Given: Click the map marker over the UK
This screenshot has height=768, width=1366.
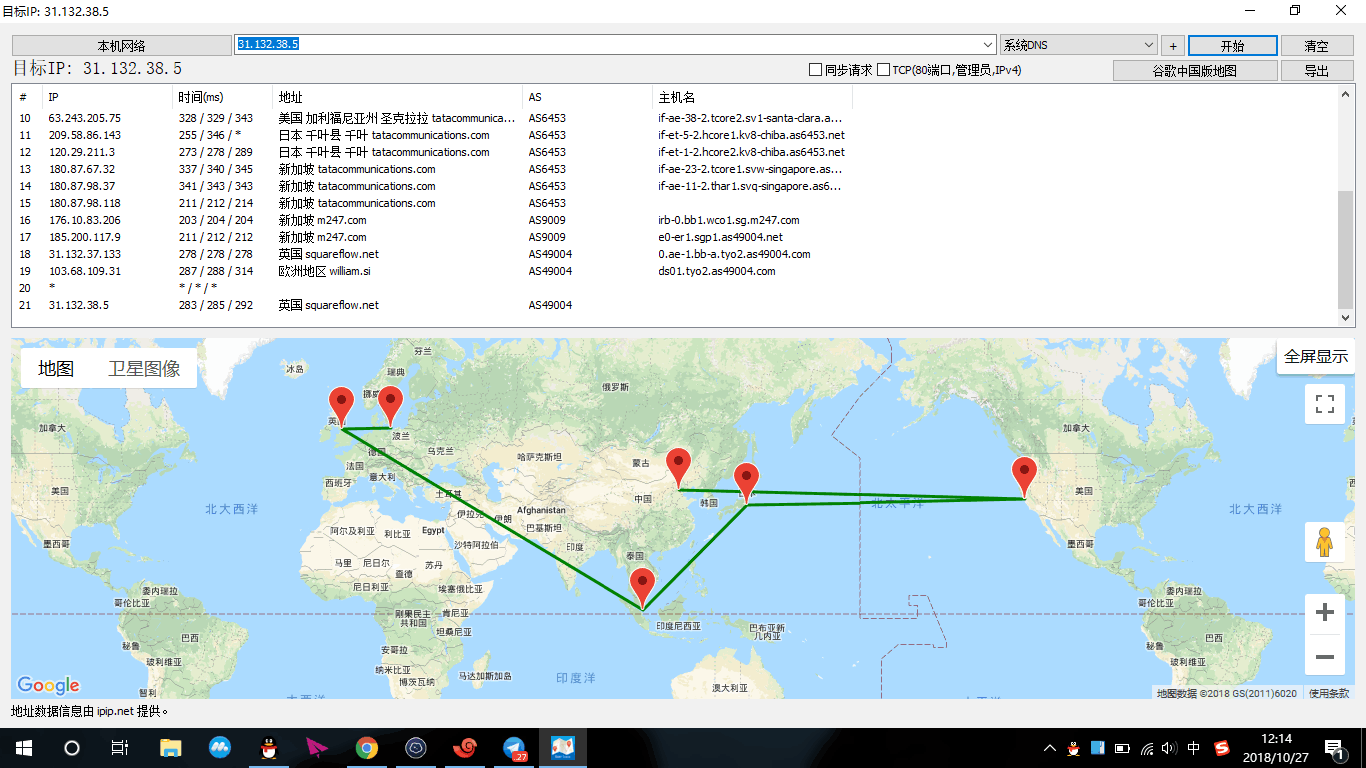Looking at the screenshot, I should [x=343, y=407].
